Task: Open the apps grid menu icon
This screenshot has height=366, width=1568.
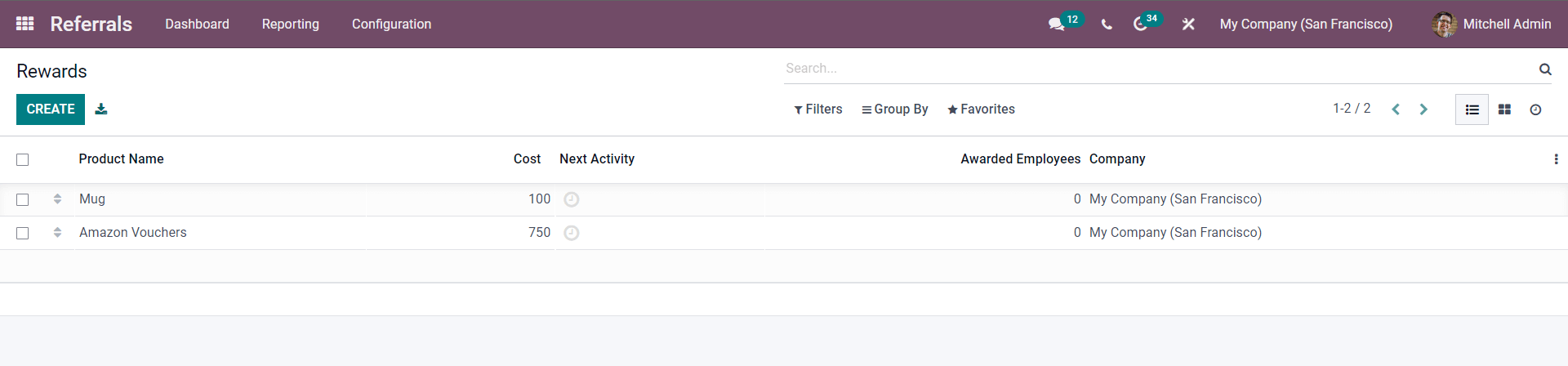Action: (x=24, y=24)
